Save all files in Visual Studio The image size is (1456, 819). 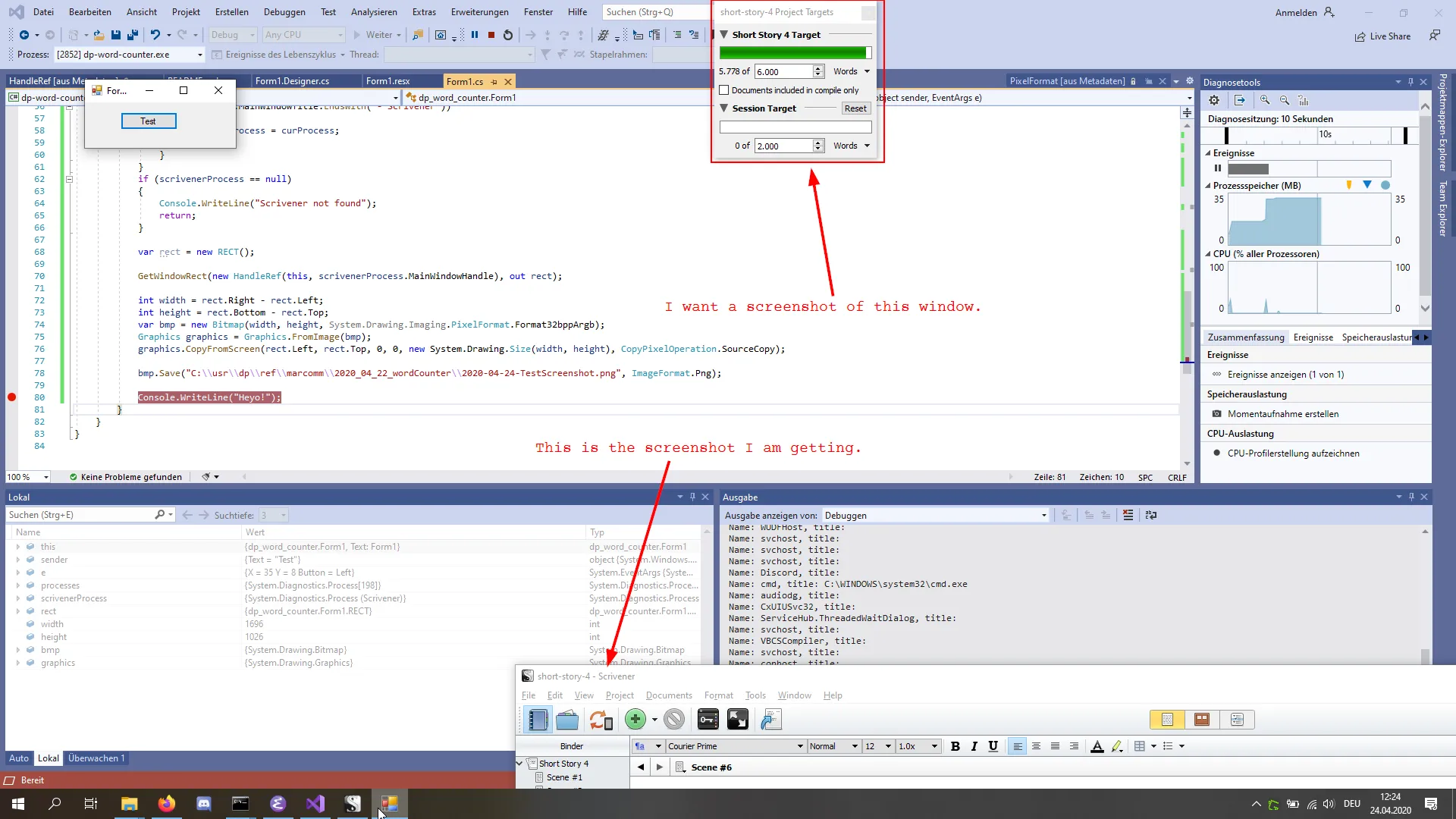[133, 35]
